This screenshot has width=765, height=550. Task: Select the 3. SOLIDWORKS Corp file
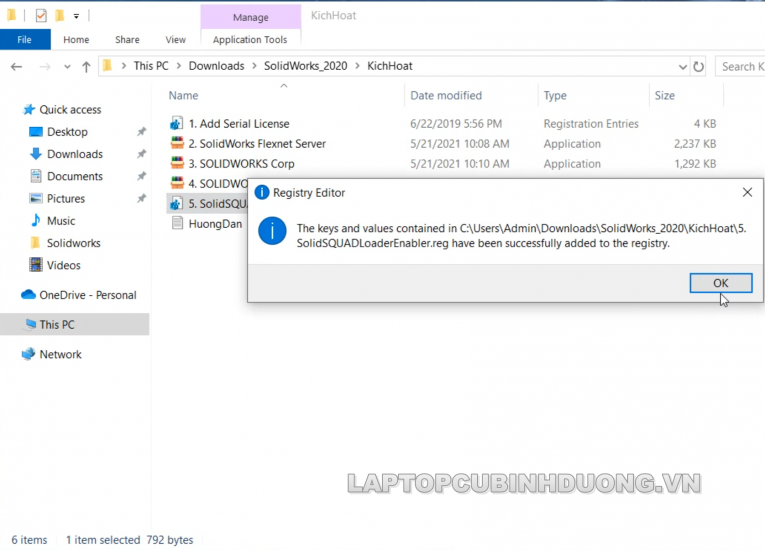pos(242,163)
